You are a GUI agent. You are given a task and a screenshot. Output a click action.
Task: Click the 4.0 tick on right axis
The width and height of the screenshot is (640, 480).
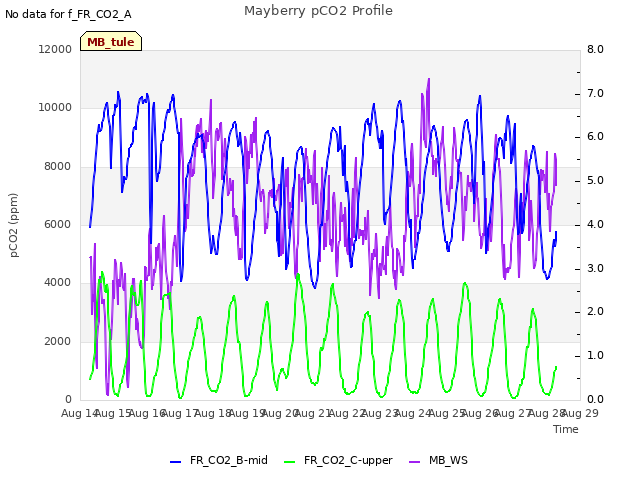(596, 224)
